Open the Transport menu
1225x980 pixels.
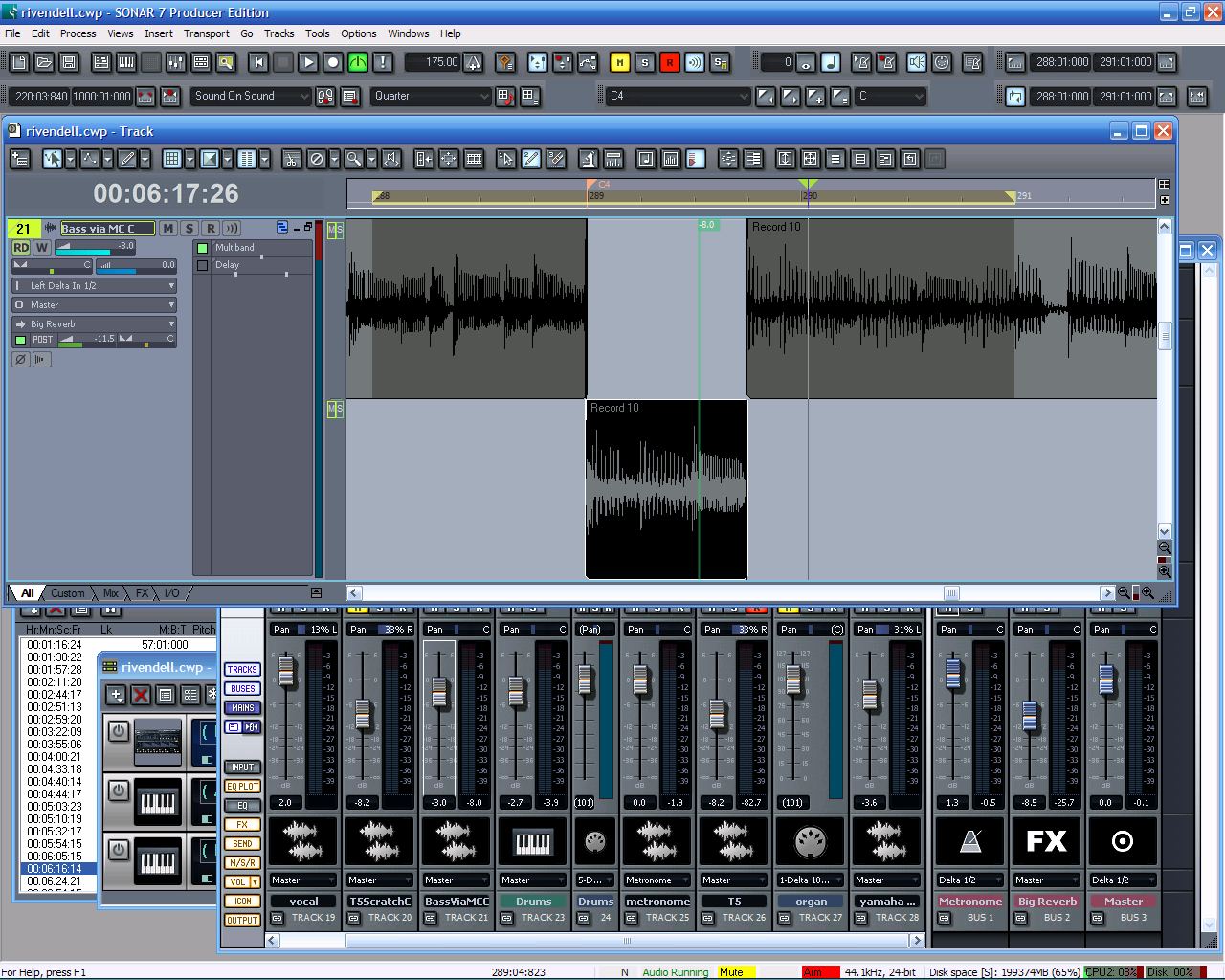207,33
